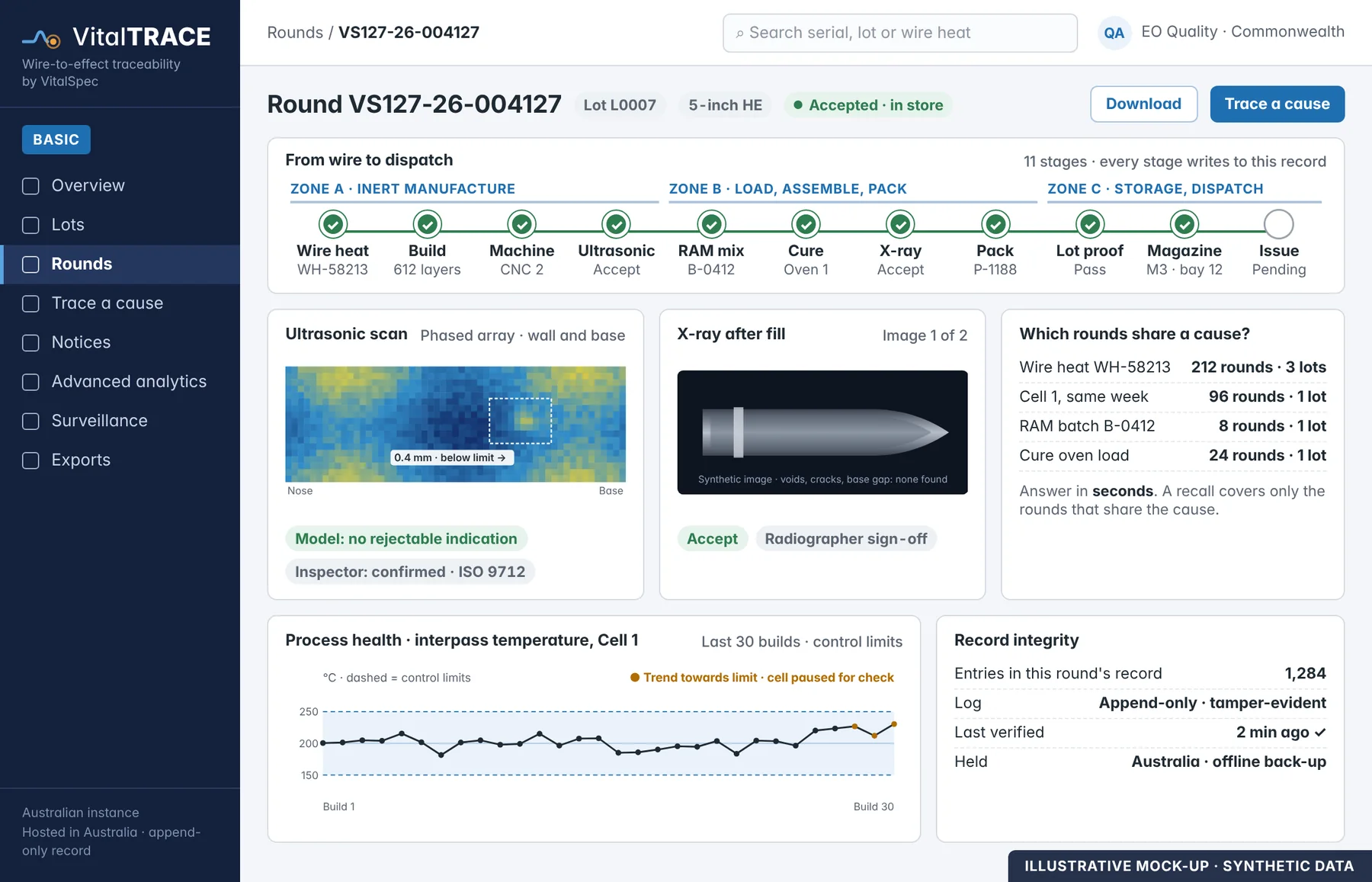Click the Download button
This screenshot has width=1372, height=882.
(1143, 104)
